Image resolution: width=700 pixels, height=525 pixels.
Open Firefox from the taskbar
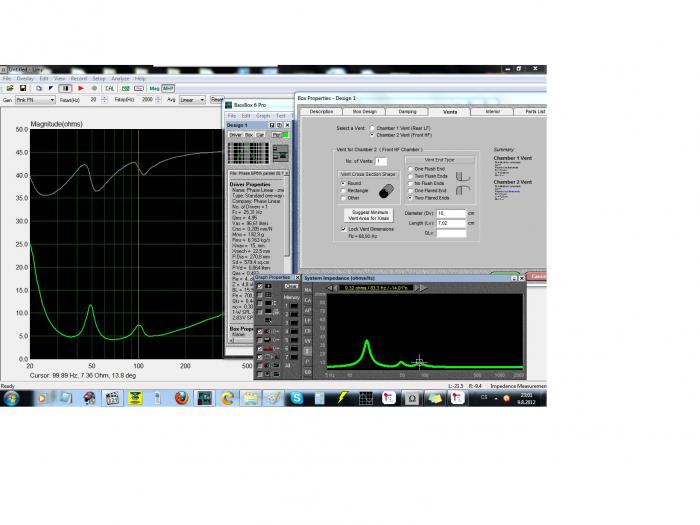click(181, 398)
